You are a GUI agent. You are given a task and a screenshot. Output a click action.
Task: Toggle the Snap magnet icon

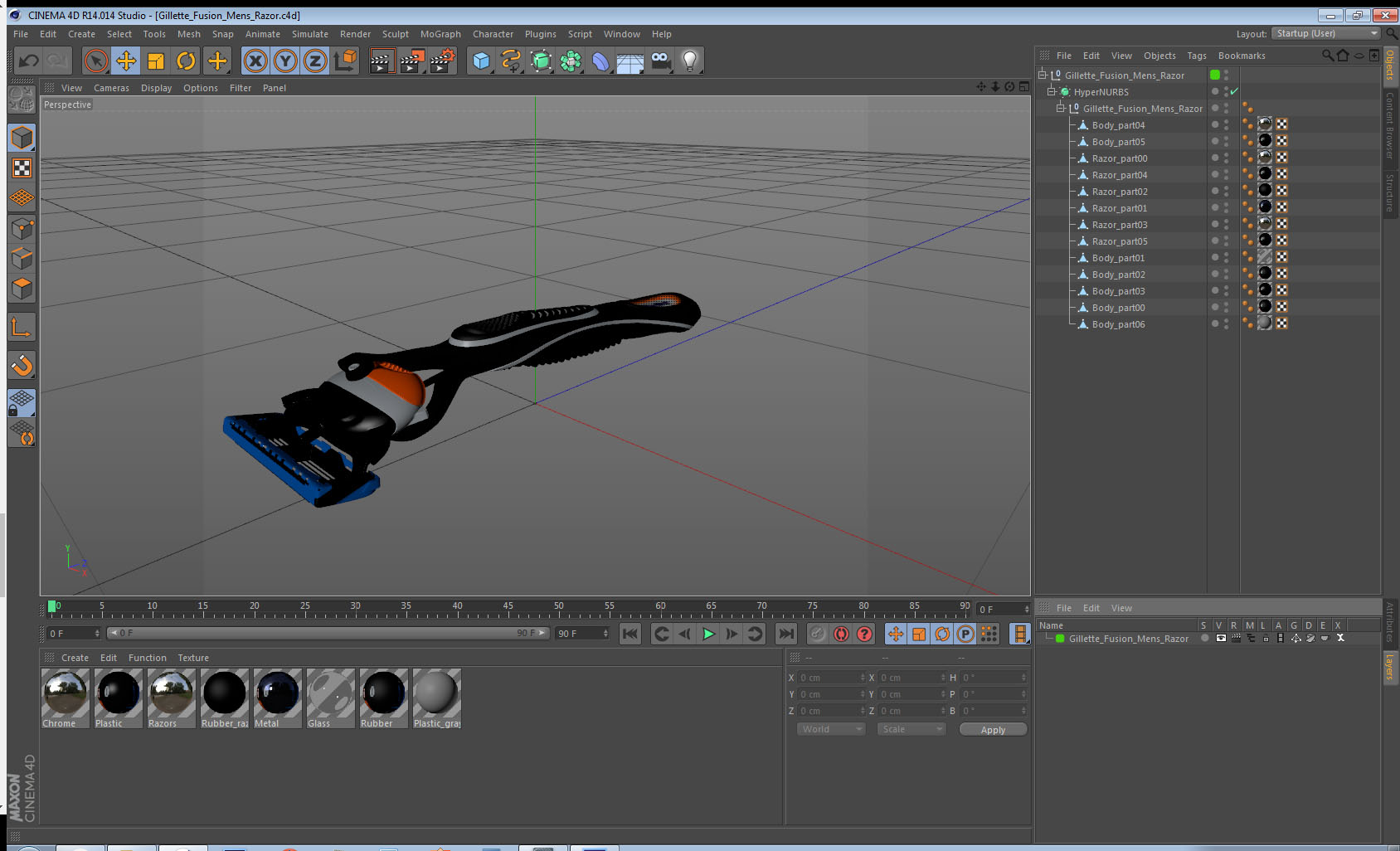[x=22, y=365]
